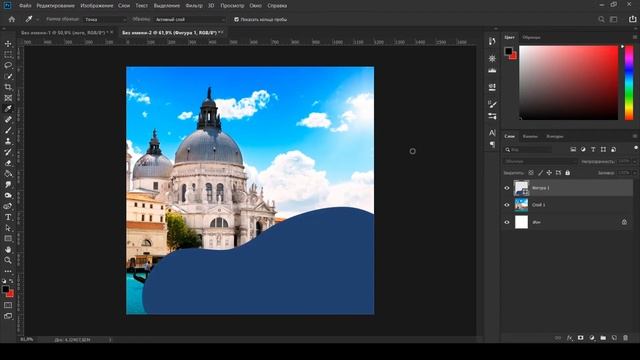640x360 pixels.
Task: Open the sample size 'Точка' dropdown
Action: (105, 19)
